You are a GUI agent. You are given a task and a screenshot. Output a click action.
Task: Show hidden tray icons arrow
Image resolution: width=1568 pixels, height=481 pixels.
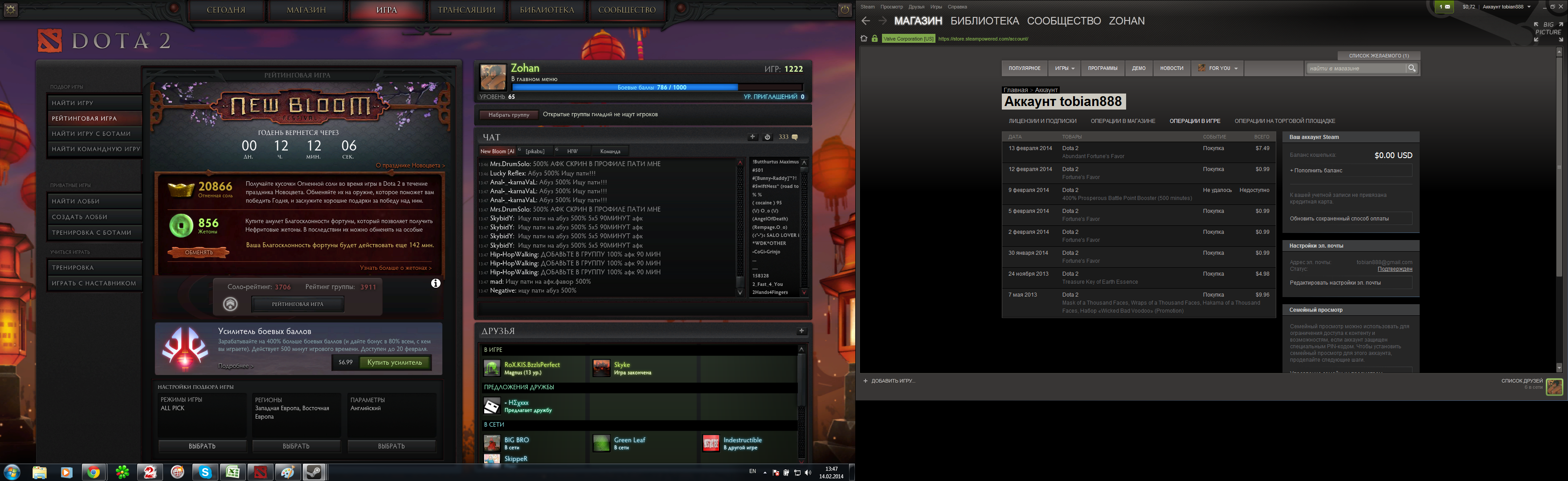765,473
